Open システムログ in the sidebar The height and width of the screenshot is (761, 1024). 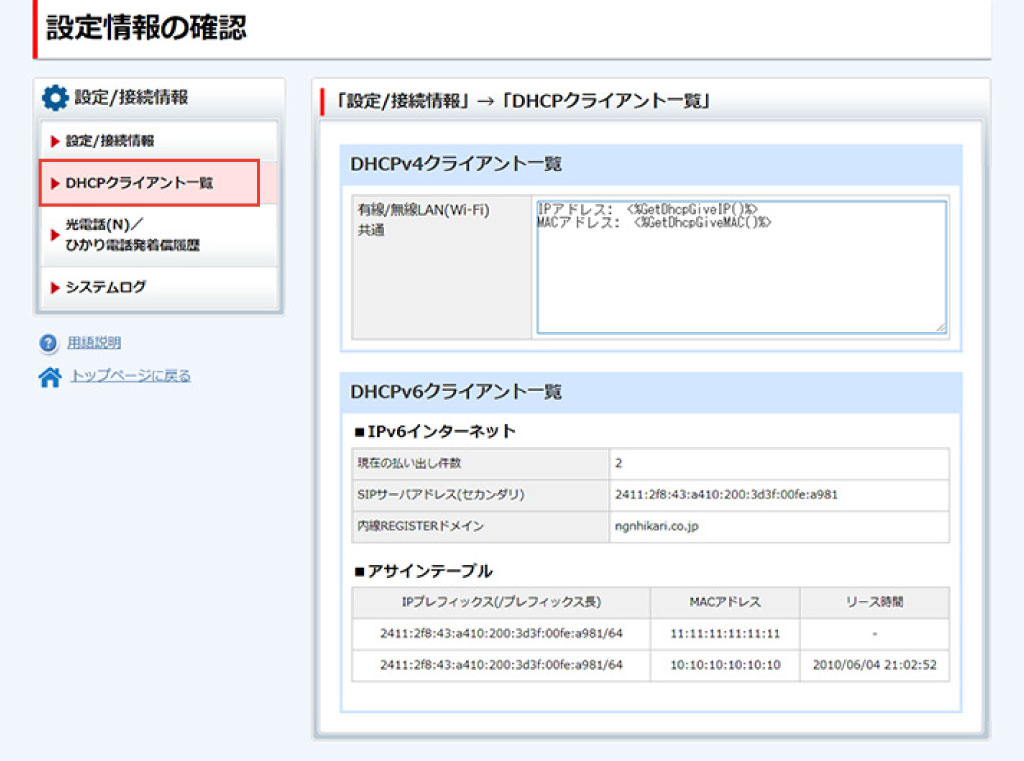(x=106, y=288)
